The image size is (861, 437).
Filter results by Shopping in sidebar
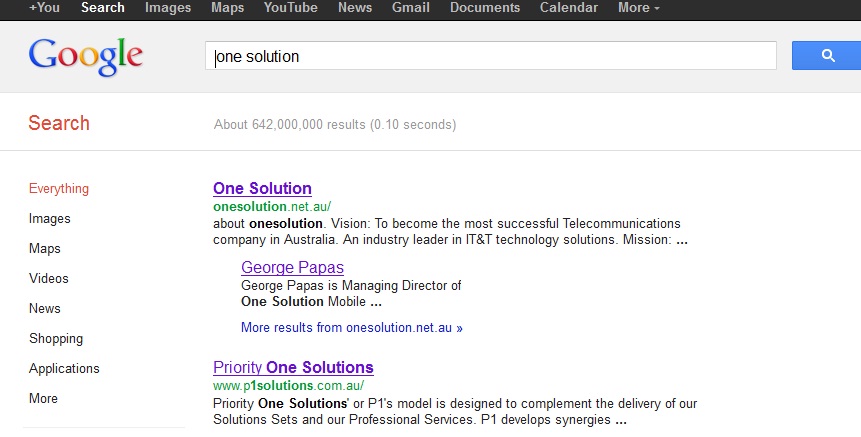[x=56, y=338]
